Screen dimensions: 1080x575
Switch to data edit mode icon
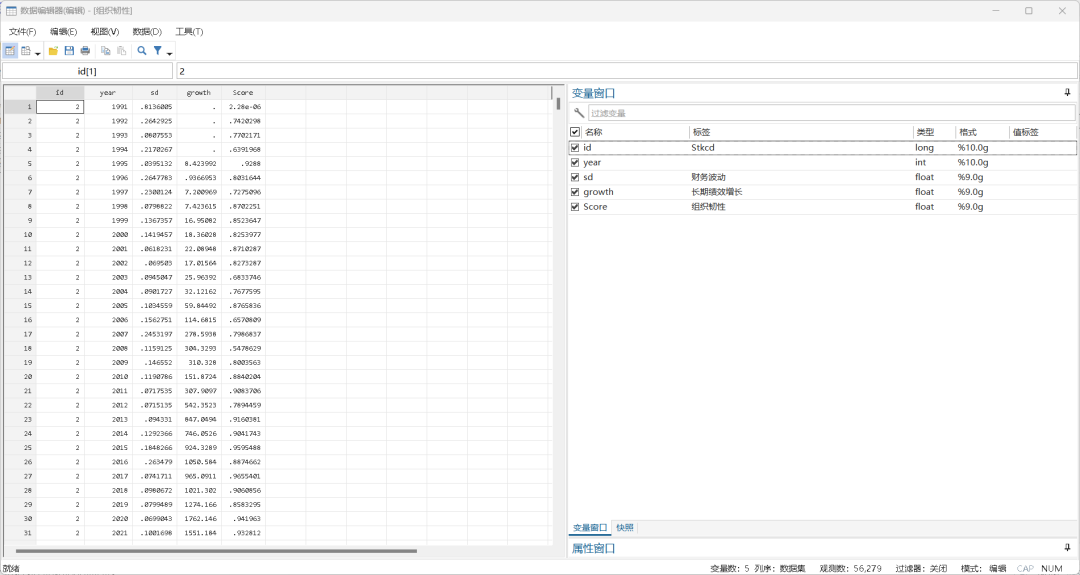tap(10, 51)
